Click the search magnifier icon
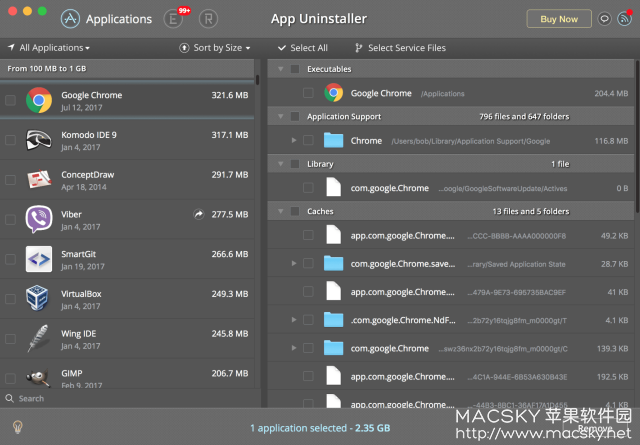 [x=9, y=398]
